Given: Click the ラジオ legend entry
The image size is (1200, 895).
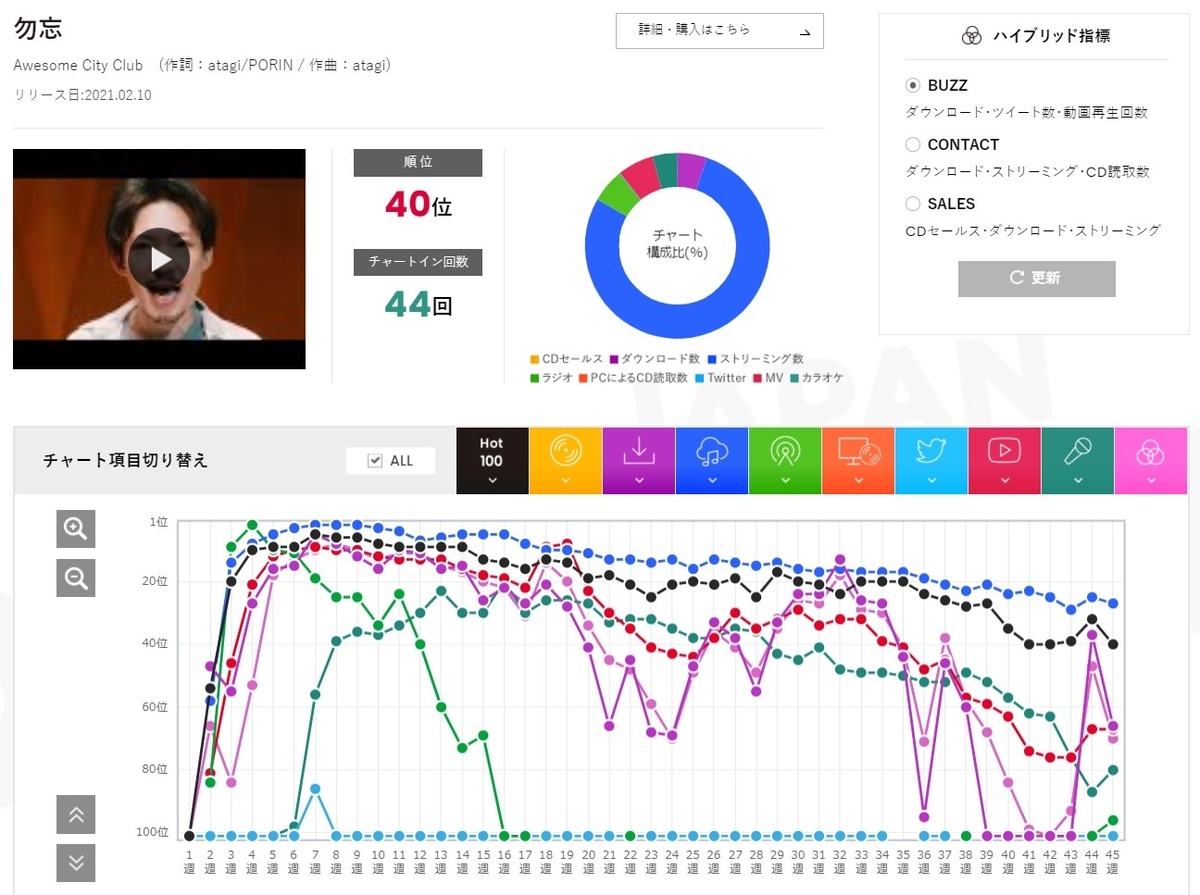Looking at the screenshot, I should pos(553,378).
